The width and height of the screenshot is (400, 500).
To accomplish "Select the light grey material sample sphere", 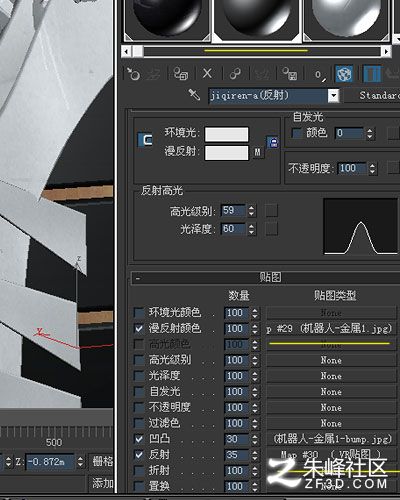I will (346, 19).
